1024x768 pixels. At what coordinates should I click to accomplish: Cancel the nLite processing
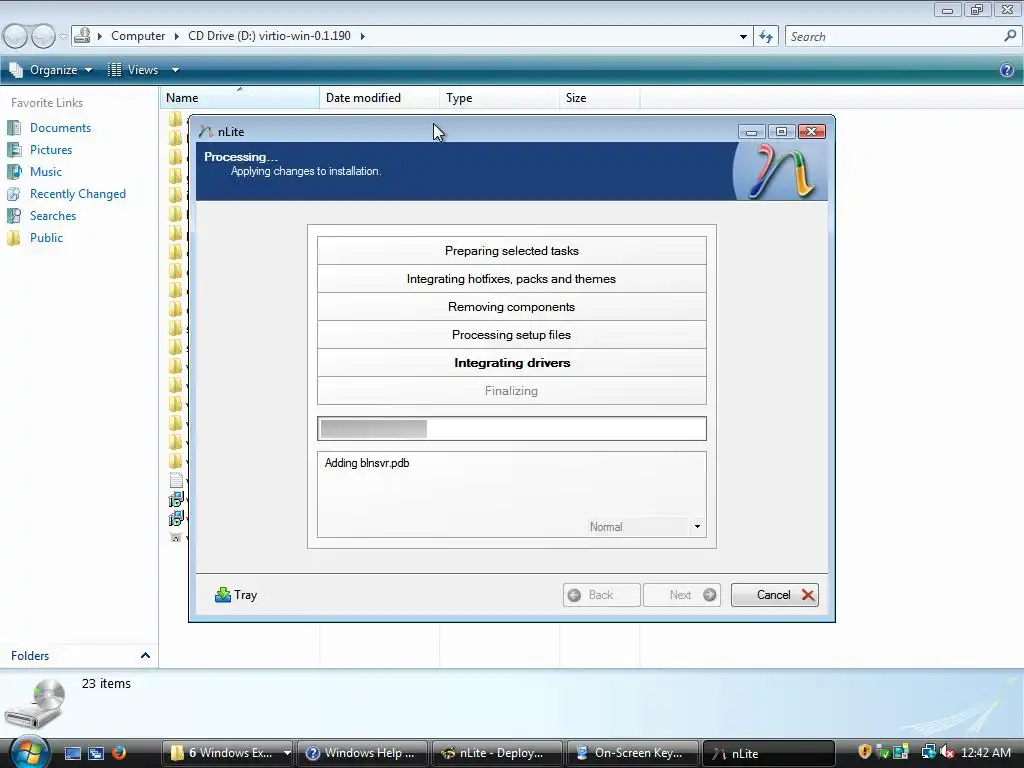775,595
